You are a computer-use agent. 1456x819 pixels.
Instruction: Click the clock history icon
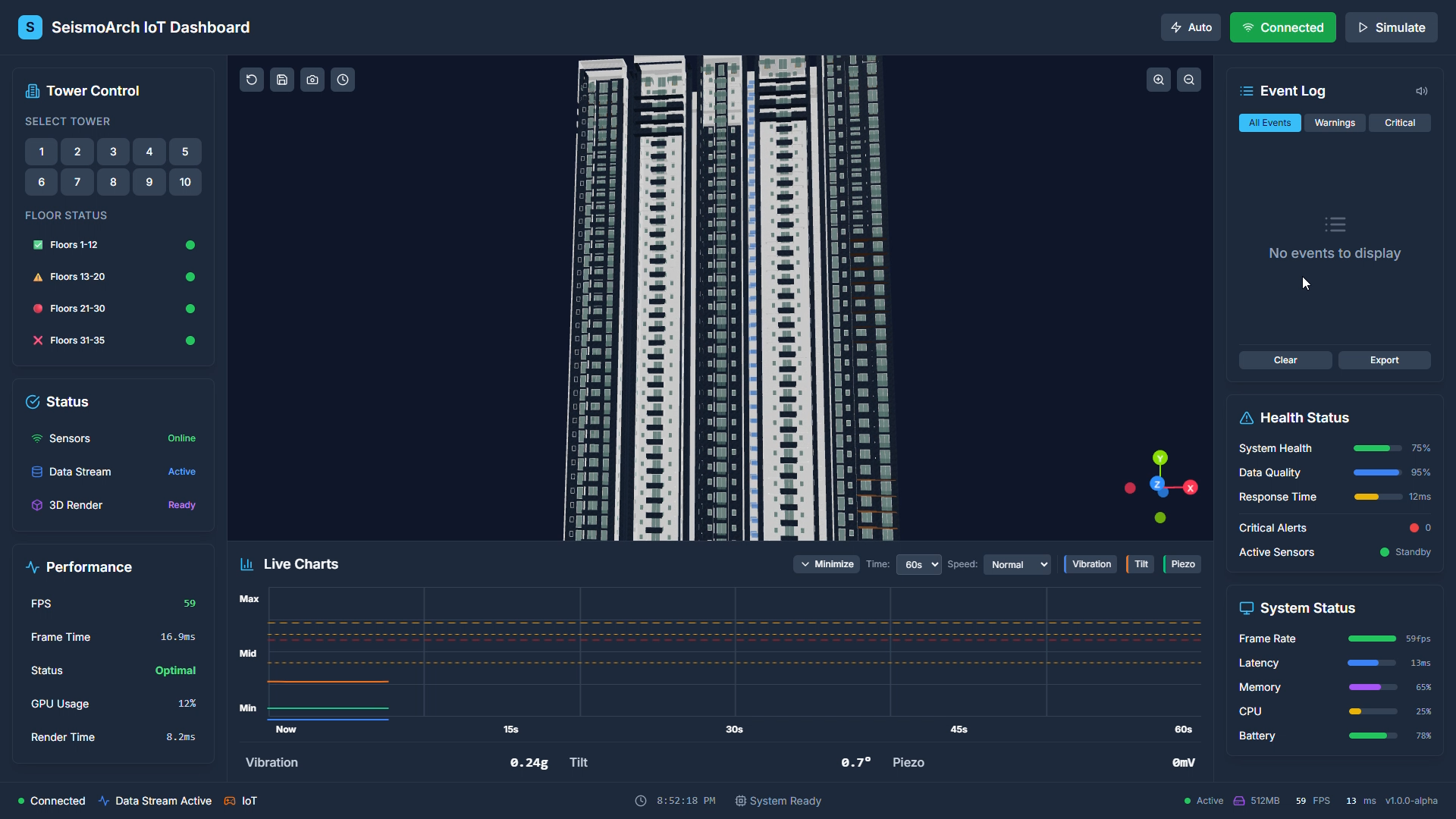(x=343, y=80)
